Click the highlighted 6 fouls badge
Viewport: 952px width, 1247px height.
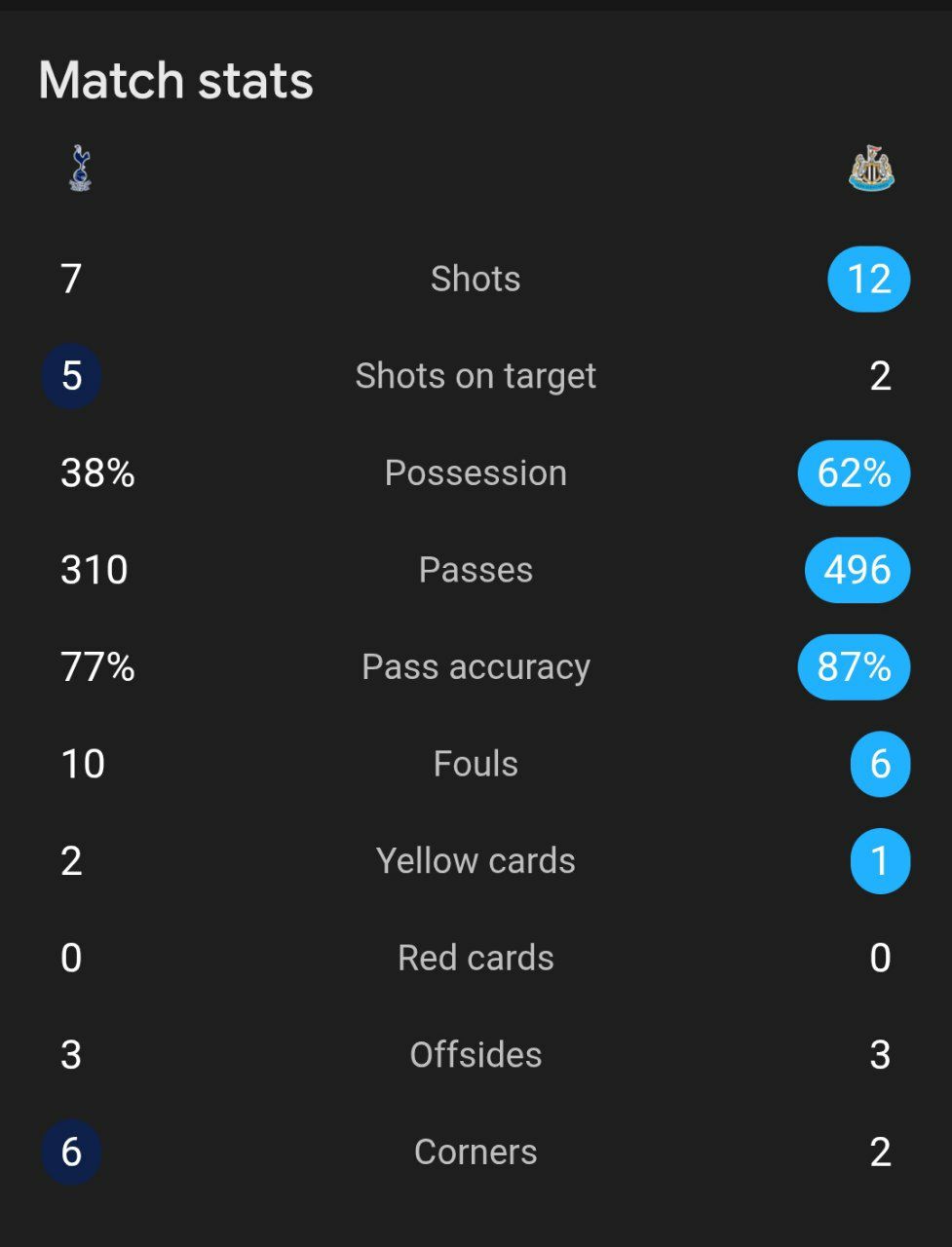[x=880, y=764]
